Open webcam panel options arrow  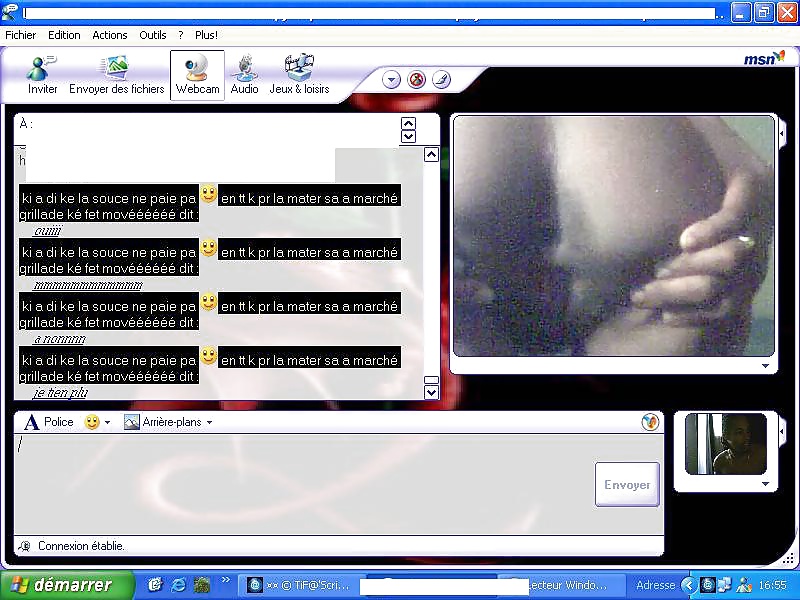[766, 366]
